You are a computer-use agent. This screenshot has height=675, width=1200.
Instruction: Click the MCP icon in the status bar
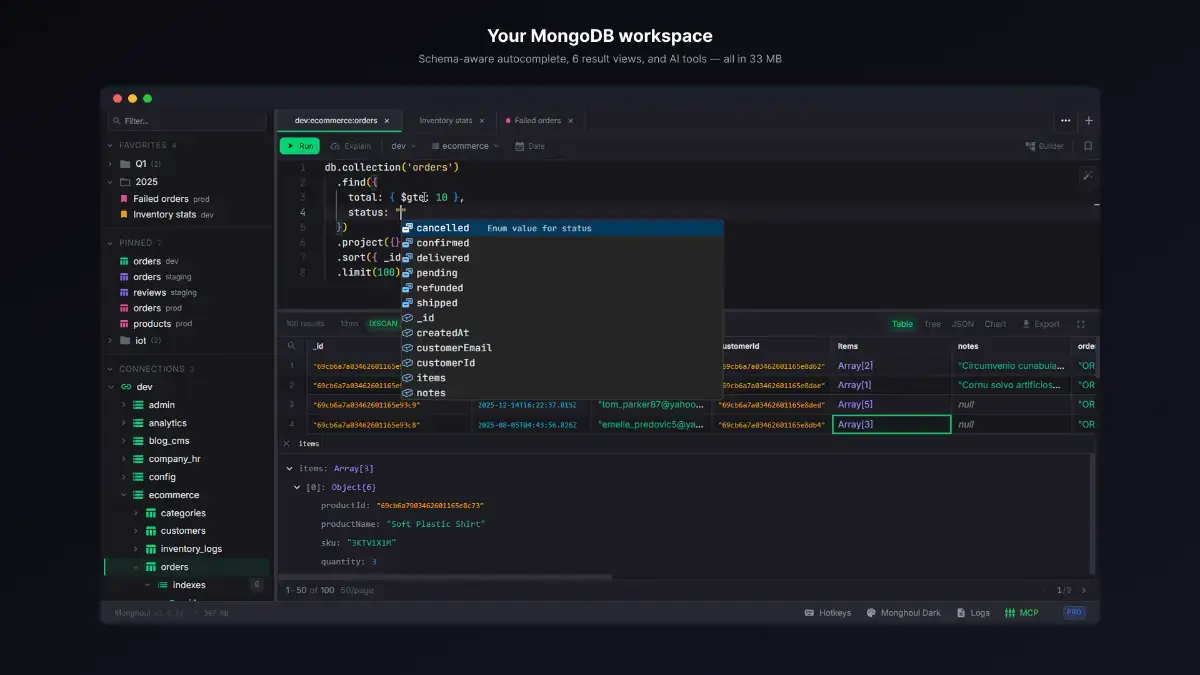click(1022, 612)
